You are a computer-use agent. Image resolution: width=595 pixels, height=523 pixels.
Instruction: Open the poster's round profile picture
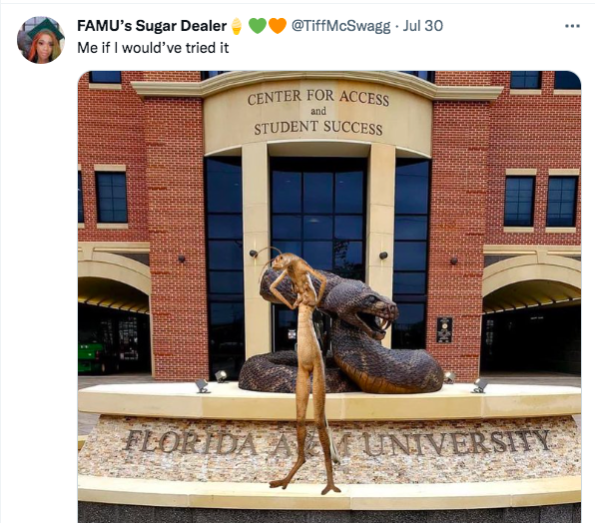pos(41,40)
